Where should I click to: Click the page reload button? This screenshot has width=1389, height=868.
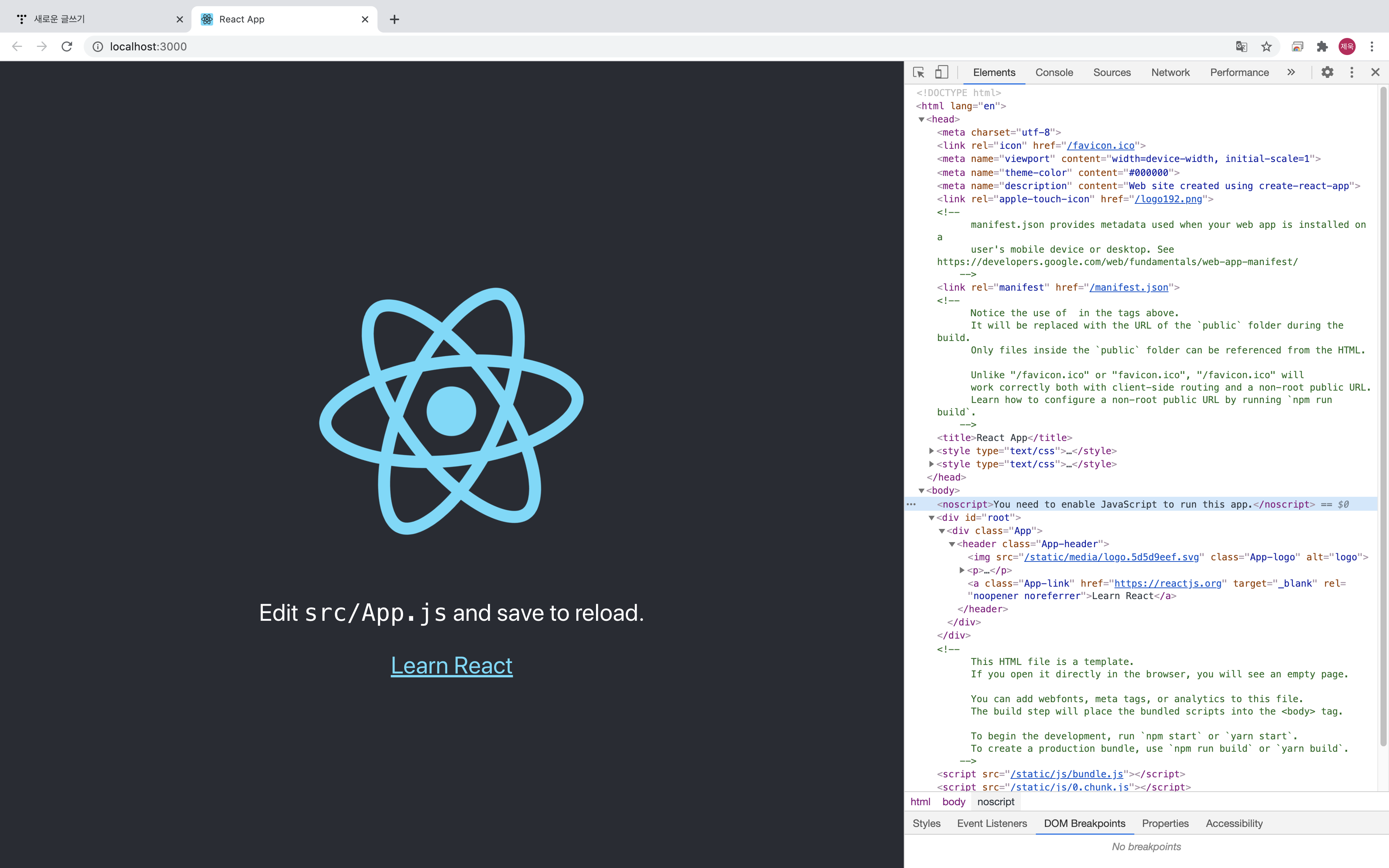coord(67,46)
